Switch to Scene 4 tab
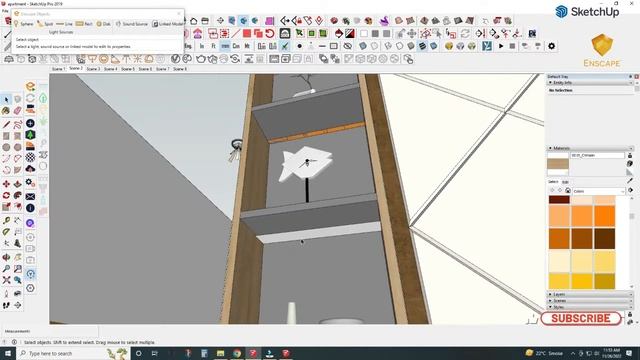The height and width of the screenshot is (360, 640). pos(110,69)
